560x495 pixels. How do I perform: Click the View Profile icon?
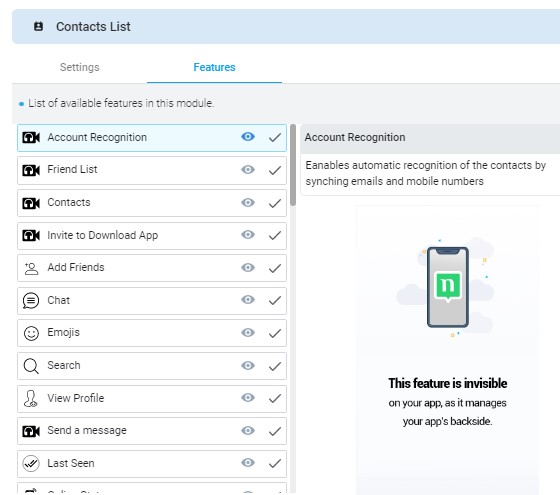[x=31, y=399]
